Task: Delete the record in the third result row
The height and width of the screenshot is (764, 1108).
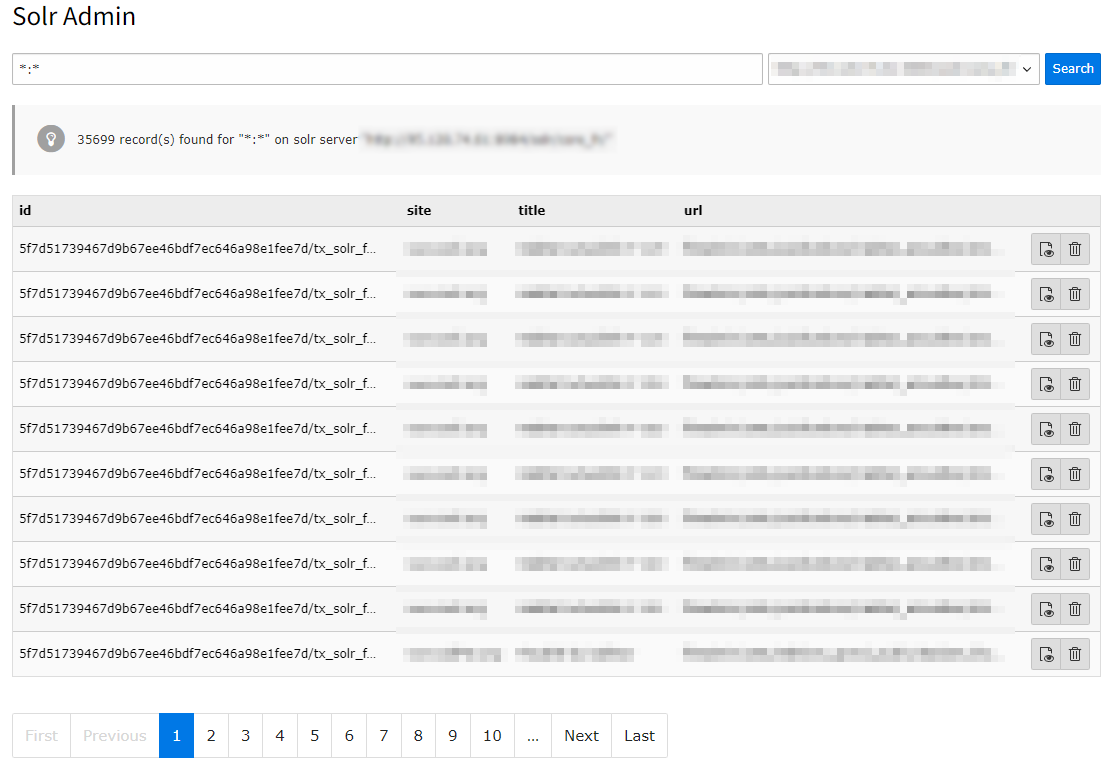Action: click(1075, 339)
